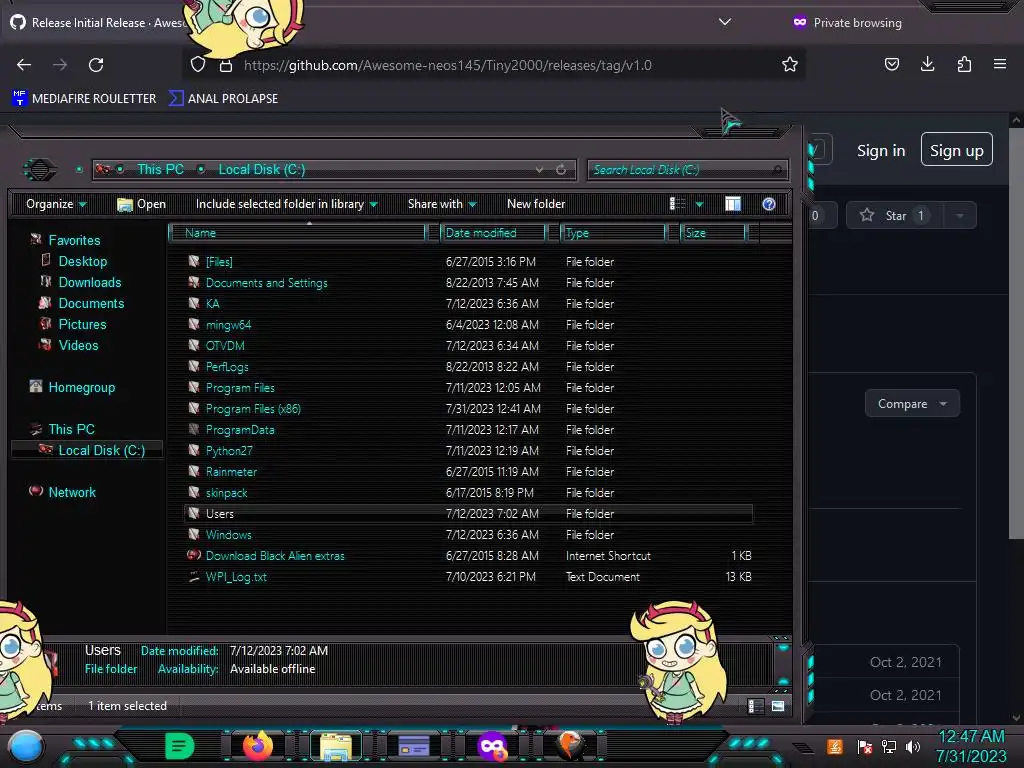Open Explorer address history dropdown arrow
Screen dimensions: 1024x768
[x=539, y=170]
